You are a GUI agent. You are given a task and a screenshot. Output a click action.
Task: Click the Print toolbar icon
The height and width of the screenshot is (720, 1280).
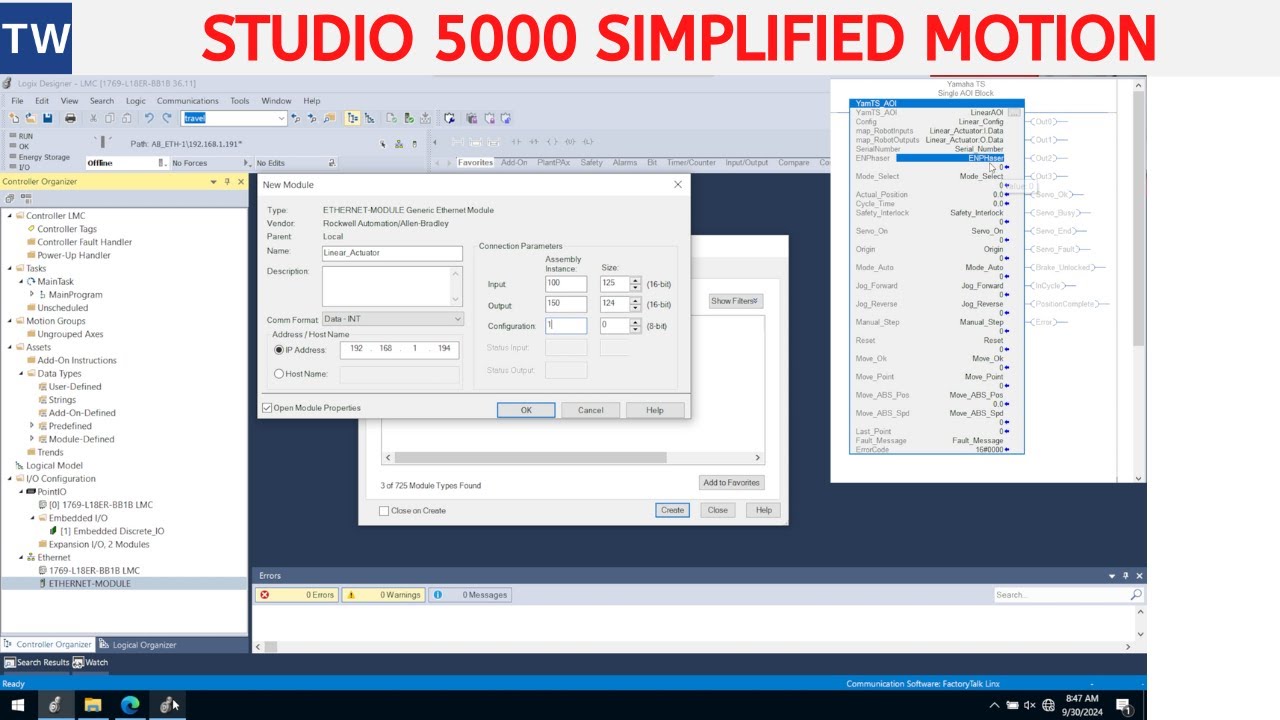70,118
